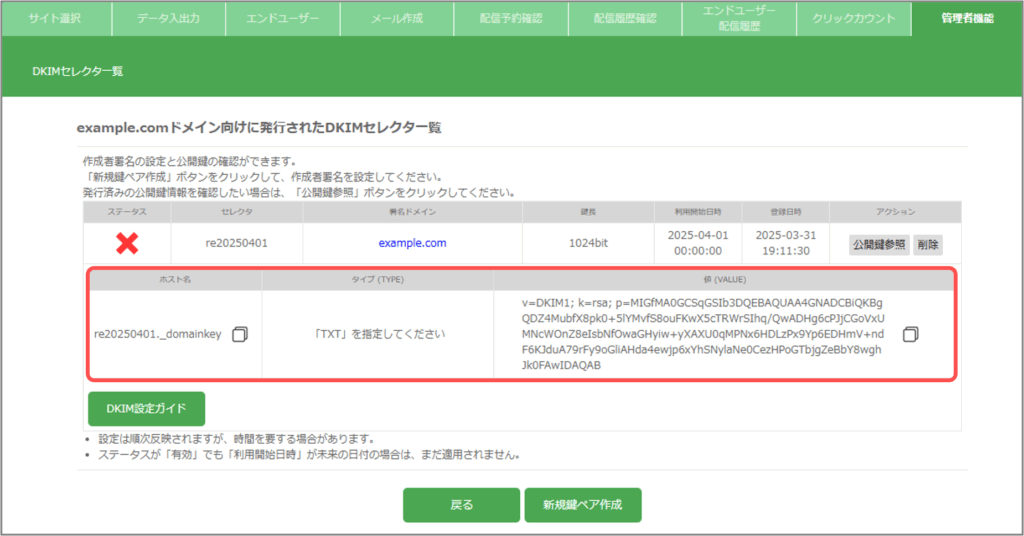Go to the エンドユーザー tab
Viewport: 1024px width, 536px height.
[283, 18]
